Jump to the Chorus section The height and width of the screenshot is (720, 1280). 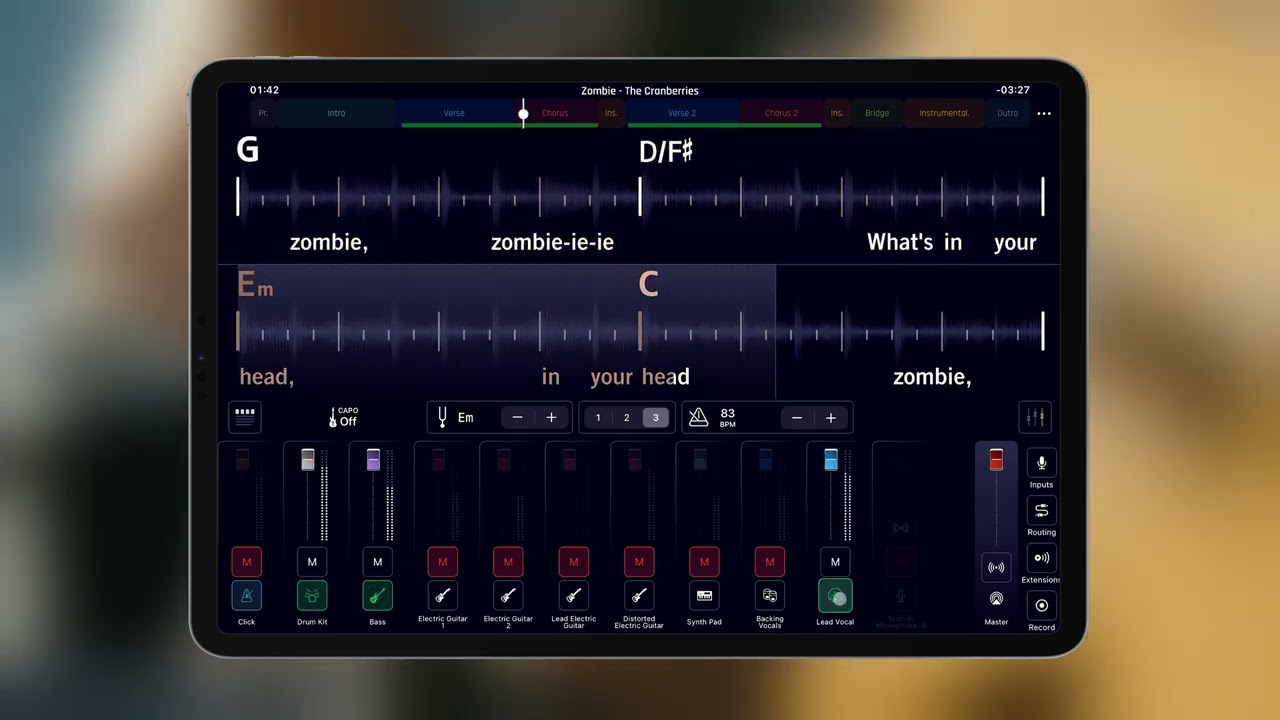(x=555, y=114)
